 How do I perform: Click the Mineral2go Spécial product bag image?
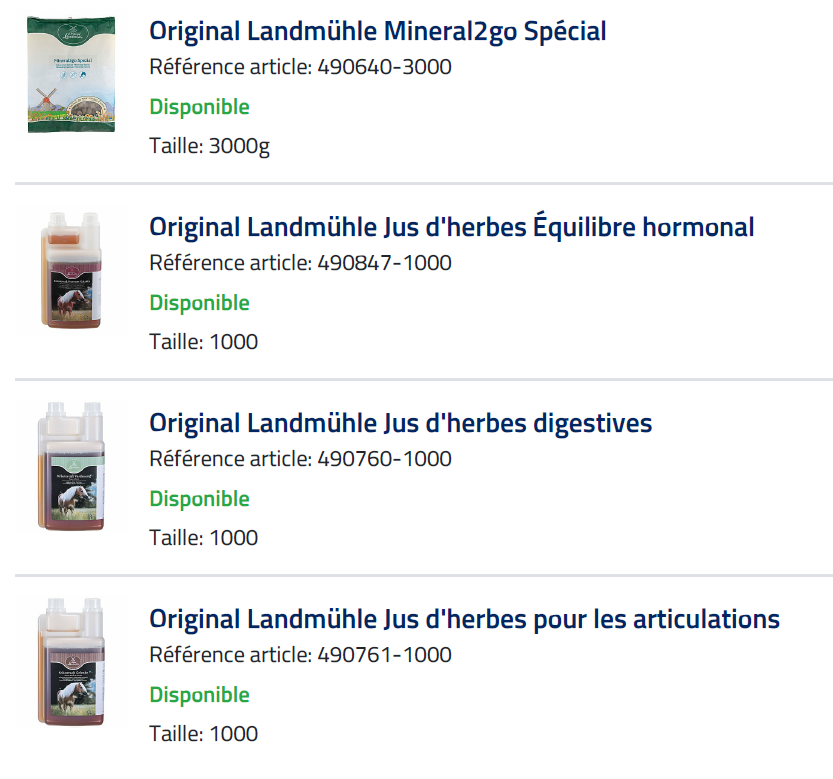71,74
